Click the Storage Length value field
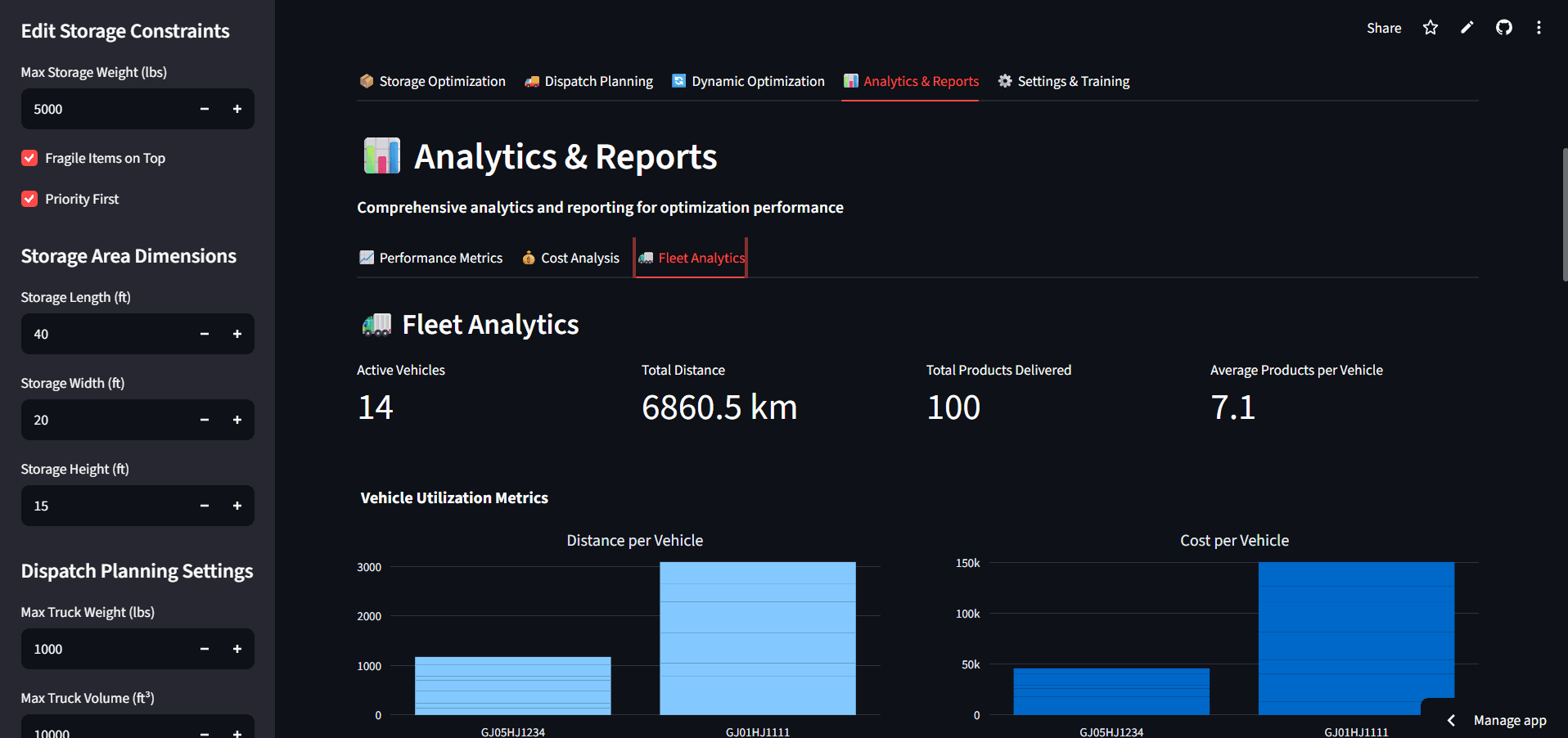The width and height of the screenshot is (1568, 738). (x=105, y=334)
